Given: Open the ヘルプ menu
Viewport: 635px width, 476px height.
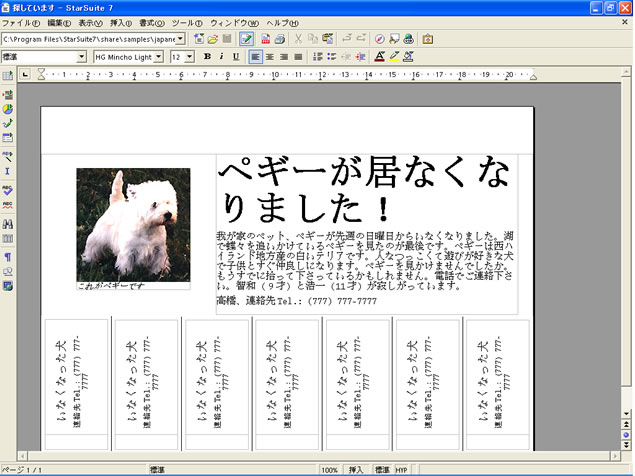Looking at the screenshot, I should click(283, 23).
